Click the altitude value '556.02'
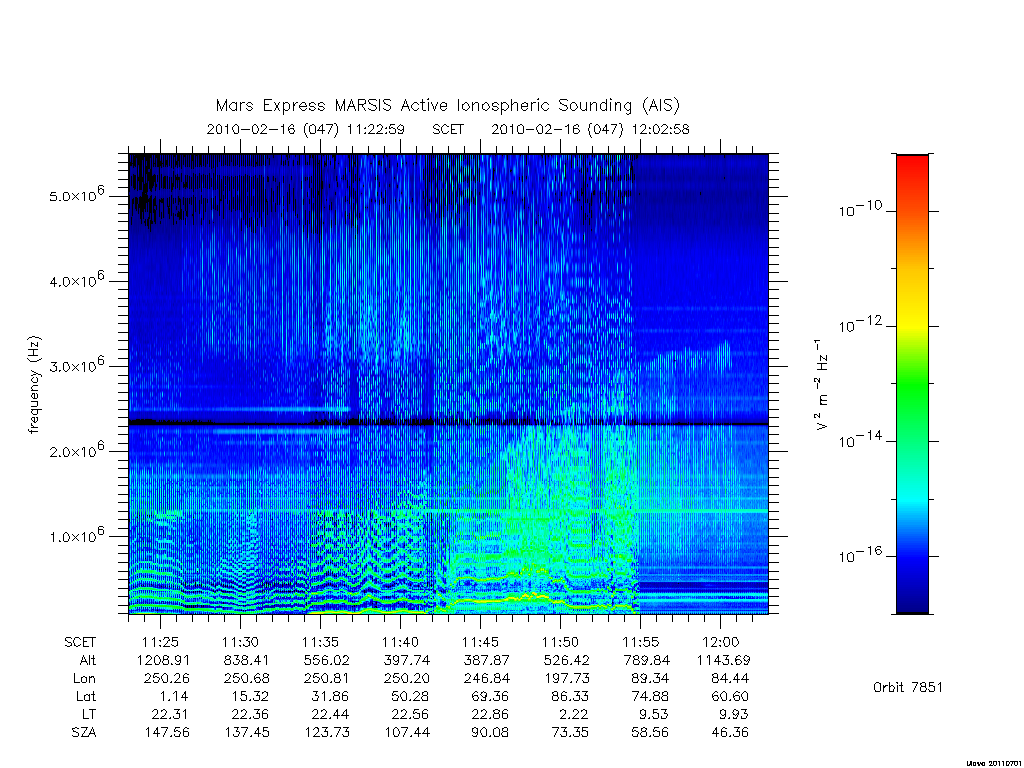Screen dimensions: 1024x768 [x=327, y=660]
